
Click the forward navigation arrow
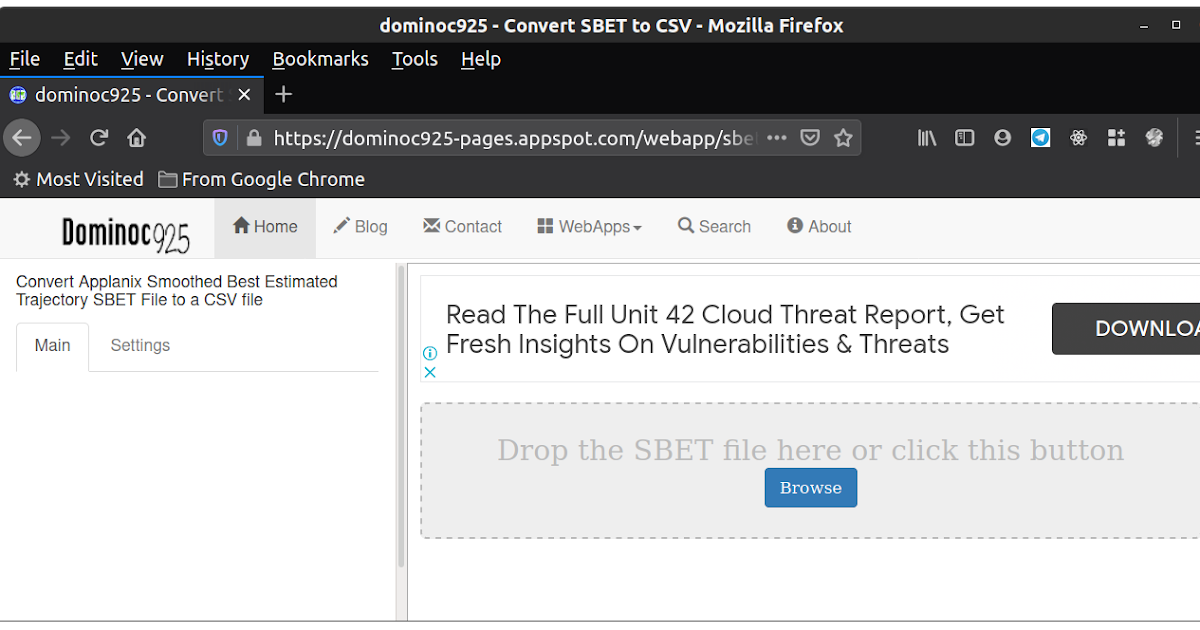60,137
